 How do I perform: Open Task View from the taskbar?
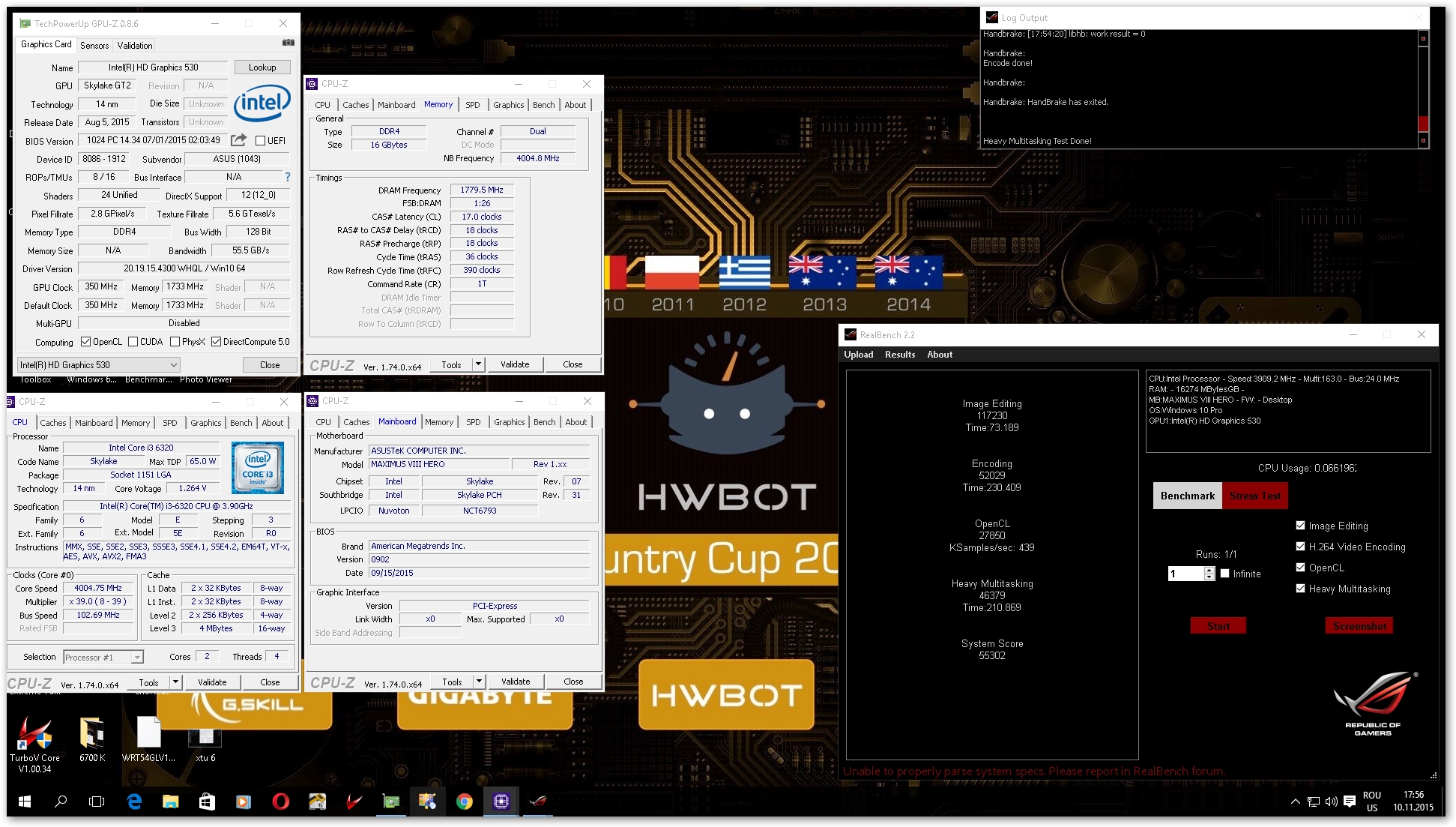pos(97,802)
